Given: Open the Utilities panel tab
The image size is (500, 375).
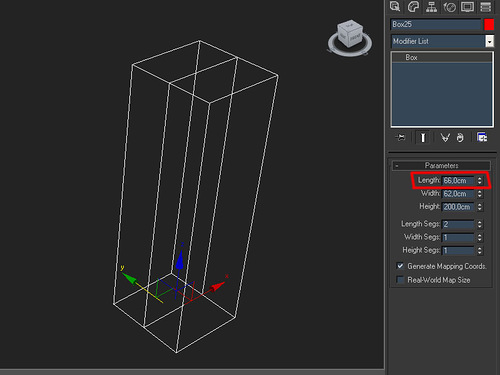Looking at the screenshot, I should point(486,6).
